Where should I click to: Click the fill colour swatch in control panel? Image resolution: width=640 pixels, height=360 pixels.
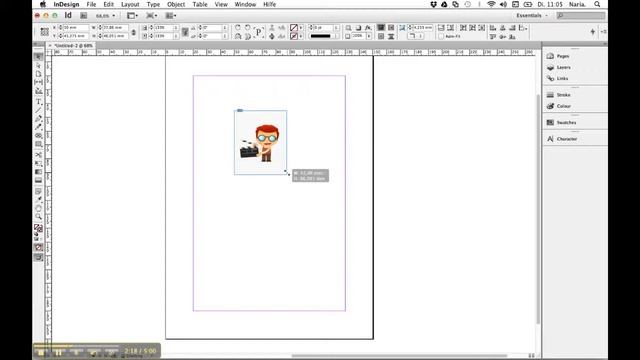294,28
